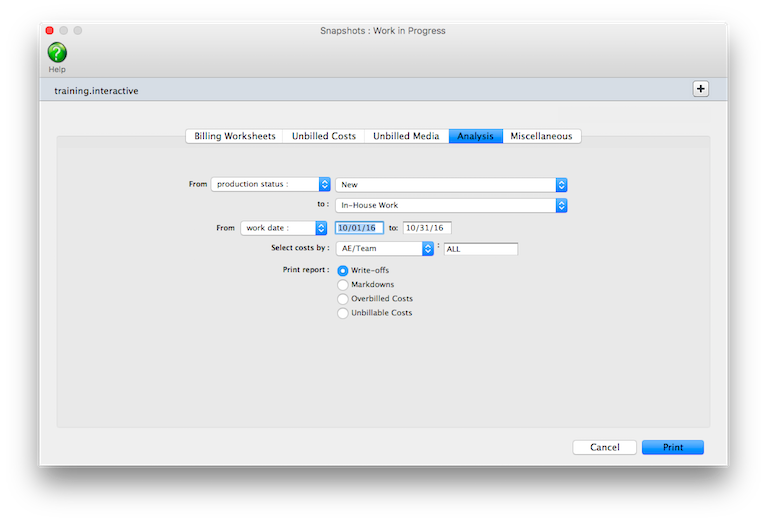Select the Write-offs report option
Image resolution: width=767 pixels, height=522 pixels.
click(x=343, y=270)
